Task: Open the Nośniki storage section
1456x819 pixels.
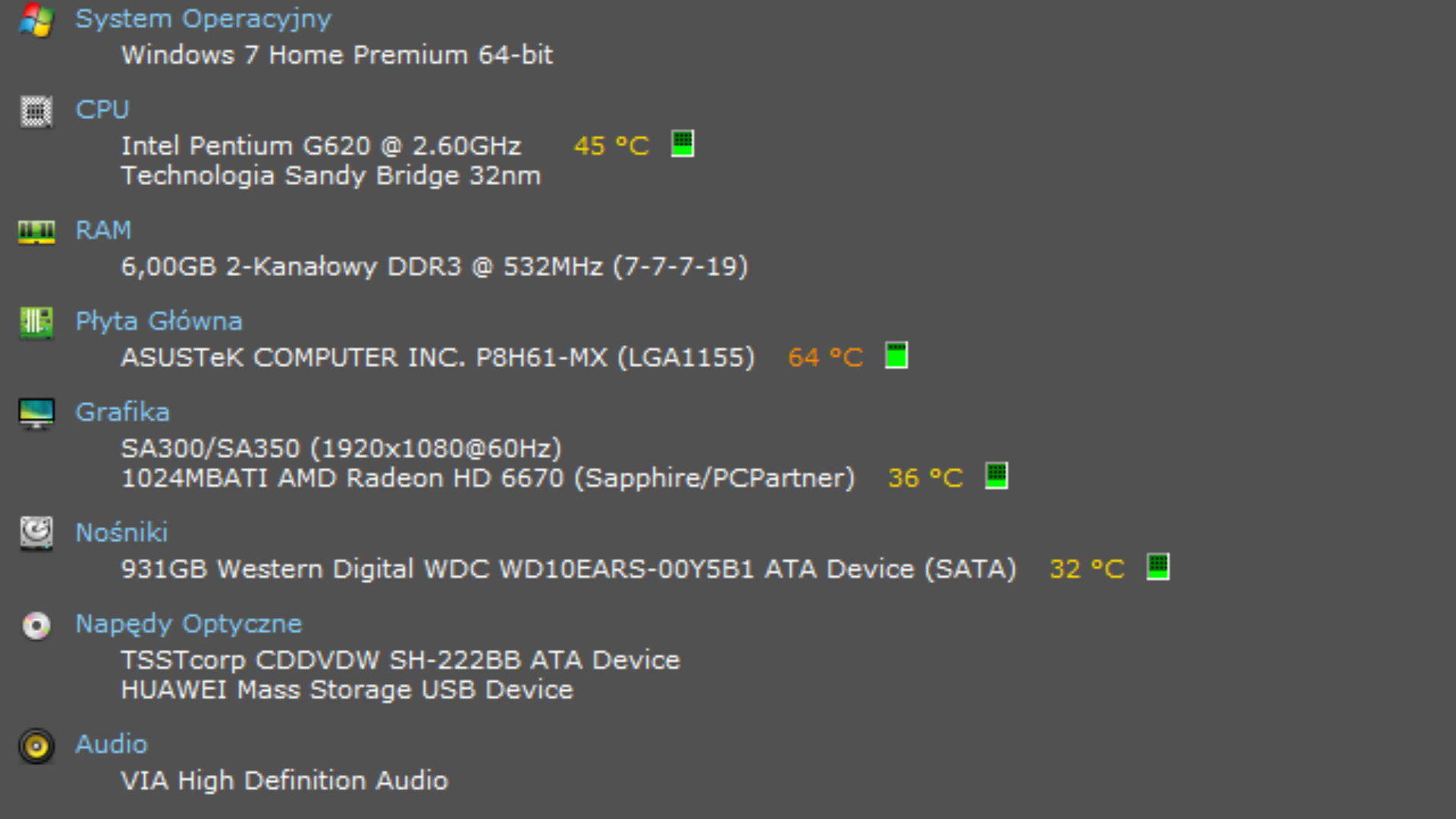Action: tap(121, 533)
